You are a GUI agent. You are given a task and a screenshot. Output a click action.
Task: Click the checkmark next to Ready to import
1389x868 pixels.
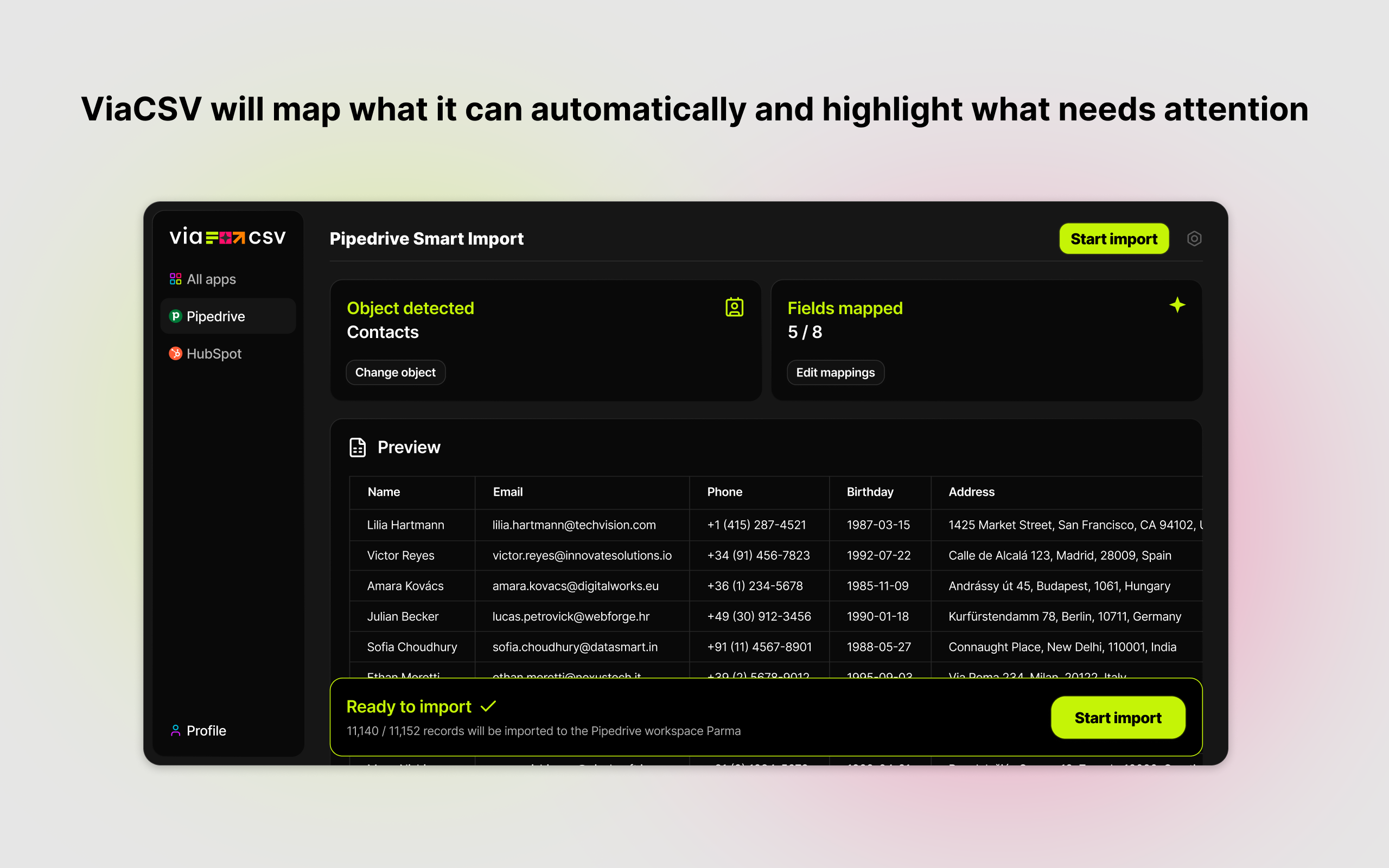[488, 706]
